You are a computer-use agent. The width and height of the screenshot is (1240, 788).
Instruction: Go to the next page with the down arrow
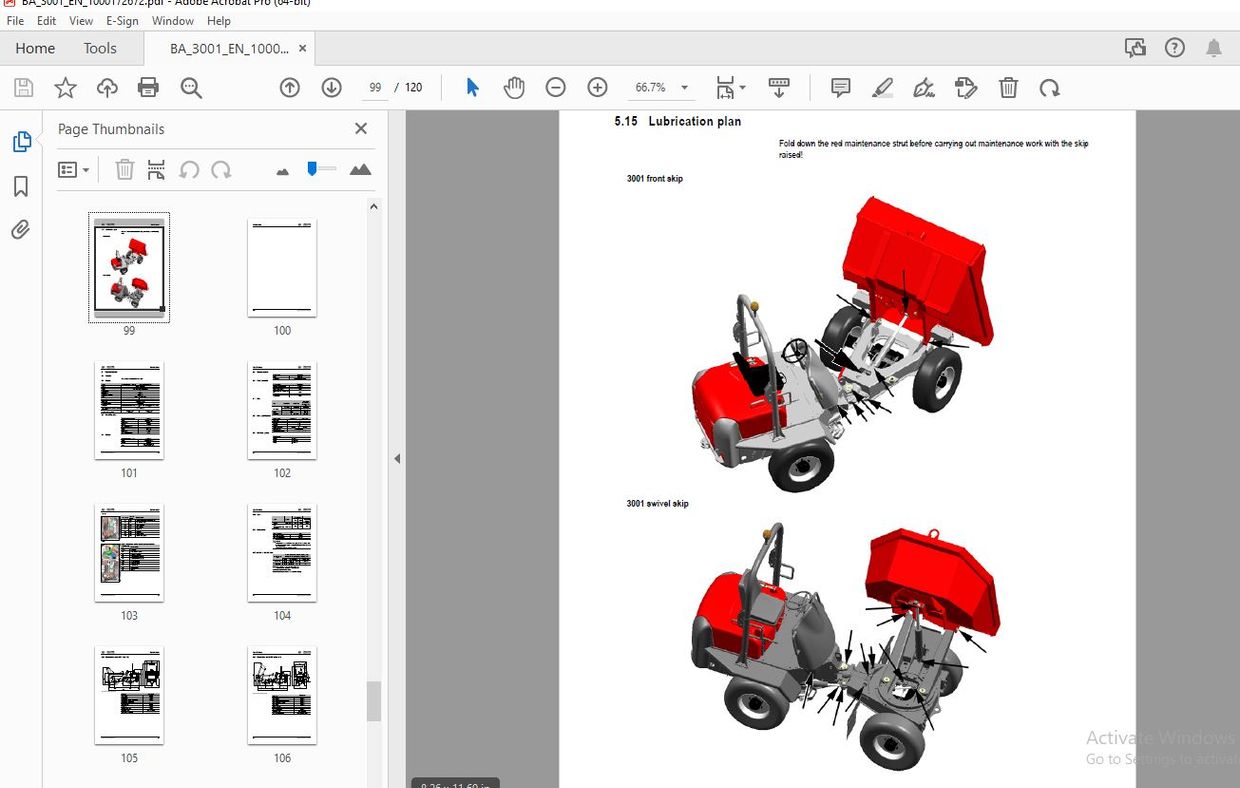[331, 87]
